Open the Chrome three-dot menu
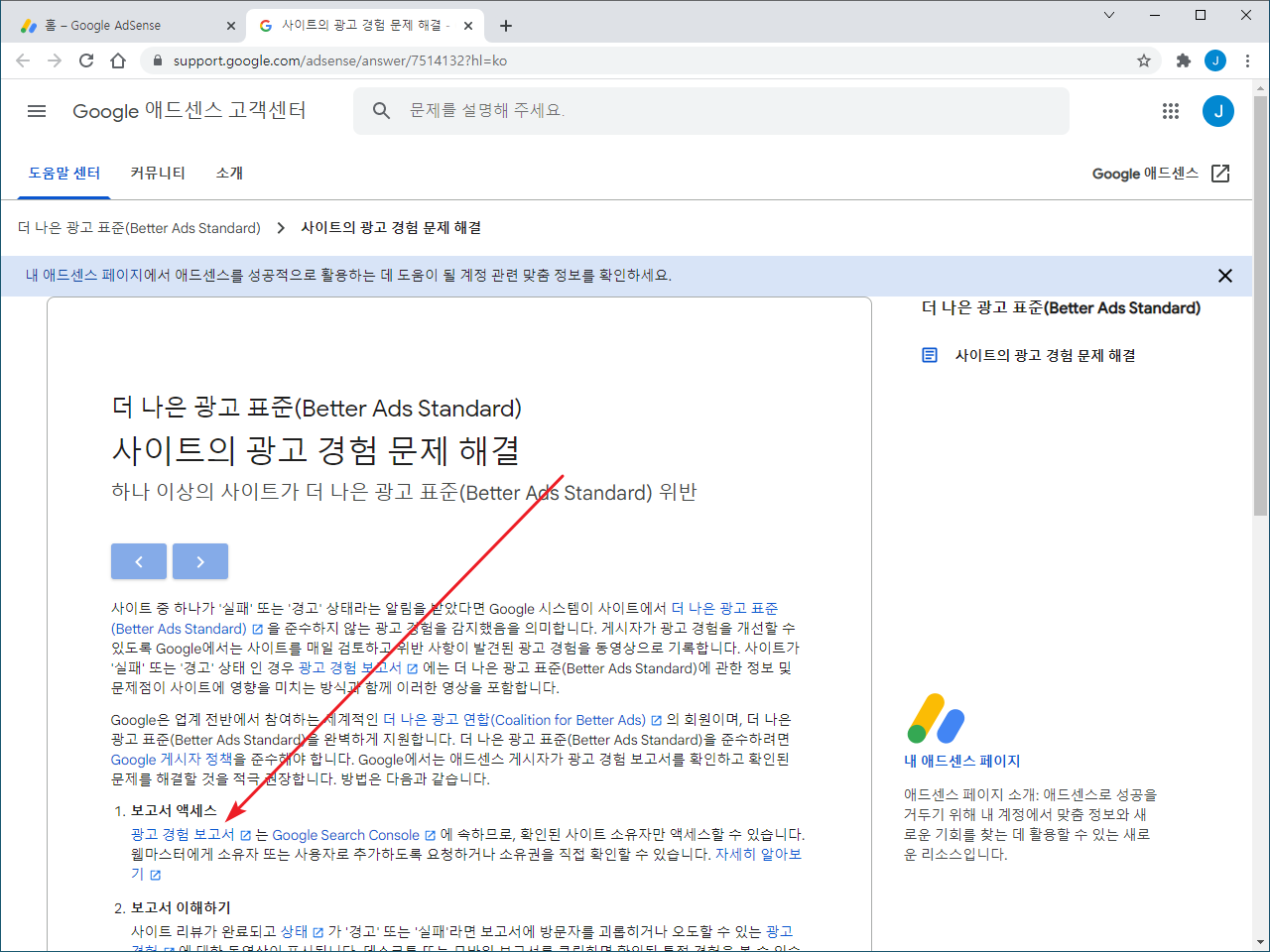Screen dimensions: 1270x952 1247,60
